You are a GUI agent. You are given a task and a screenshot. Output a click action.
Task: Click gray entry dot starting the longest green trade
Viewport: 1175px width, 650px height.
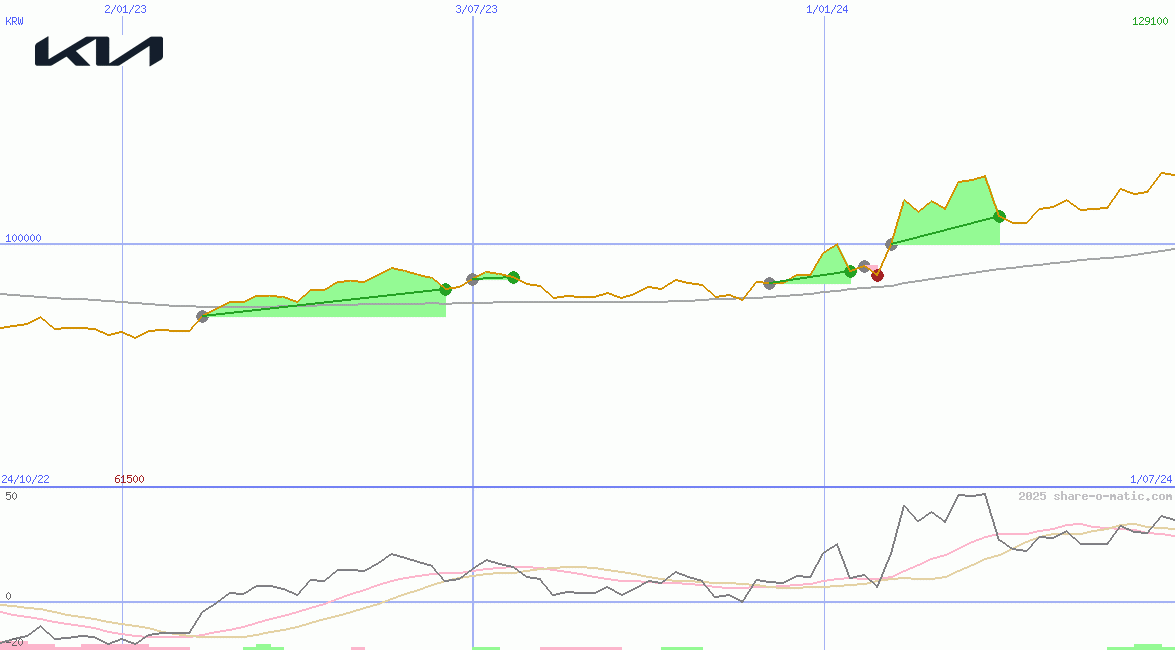tap(203, 316)
